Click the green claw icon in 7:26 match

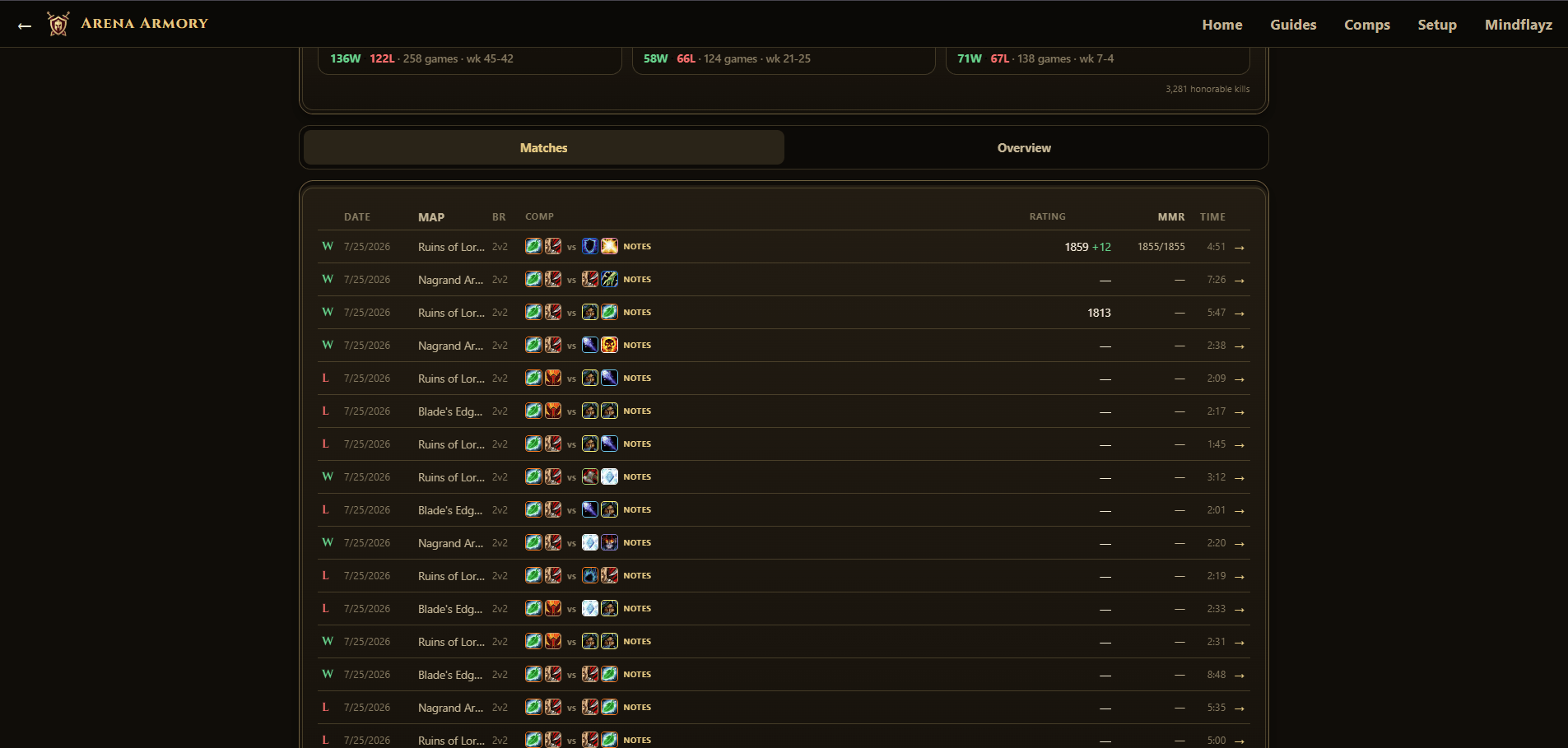coord(609,279)
